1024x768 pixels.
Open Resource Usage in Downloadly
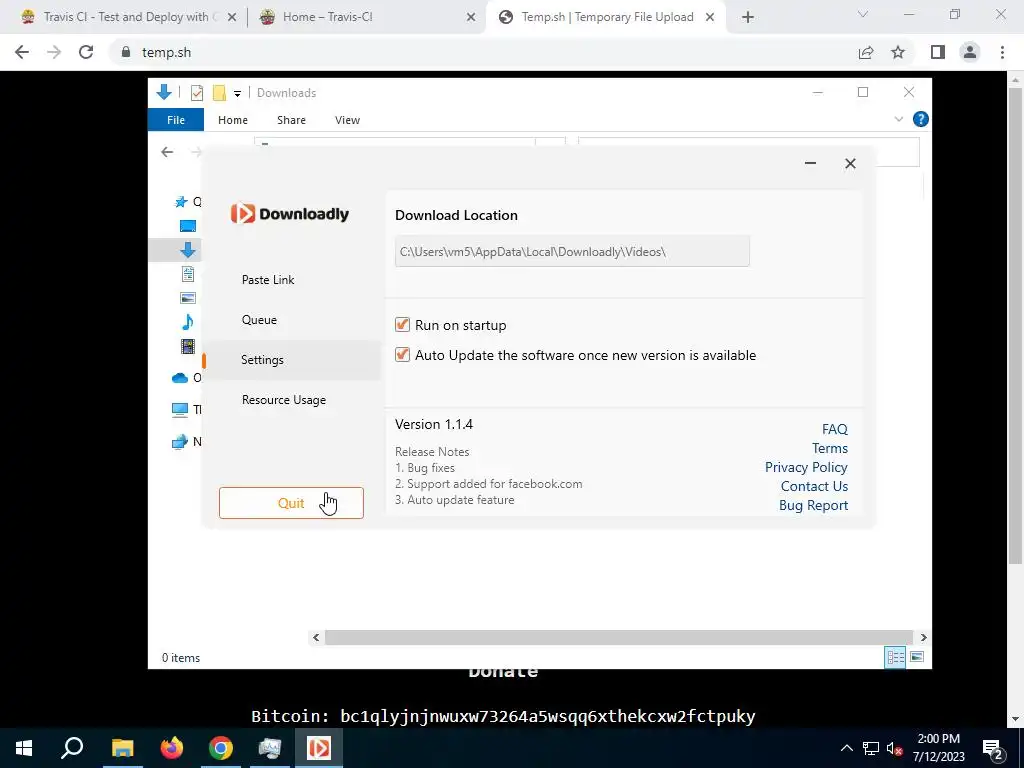(x=283, y=400)
